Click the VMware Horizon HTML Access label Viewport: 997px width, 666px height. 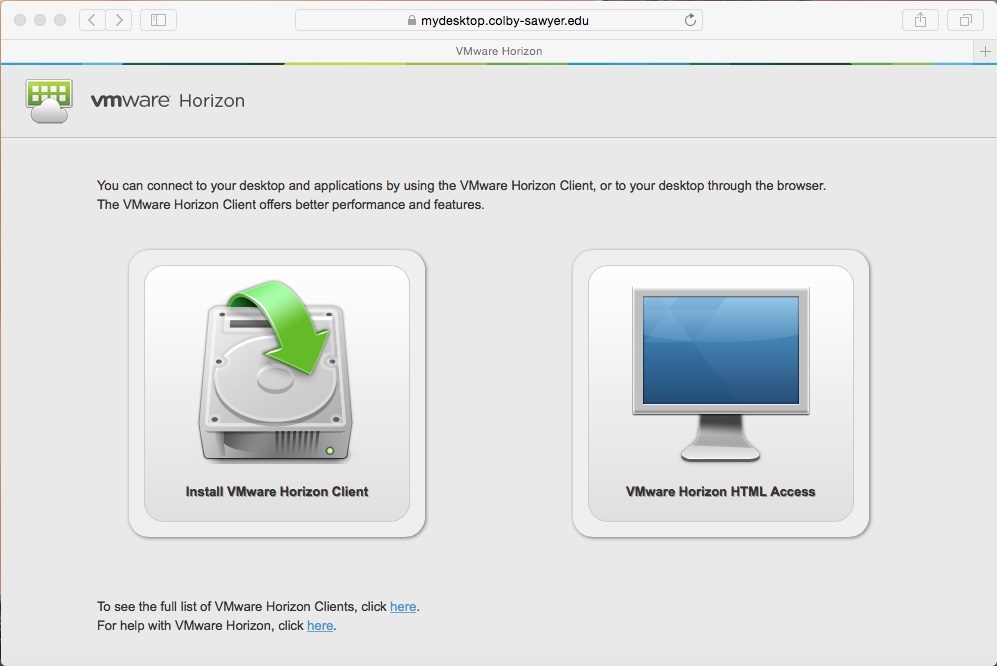click(x=719, y=491)
